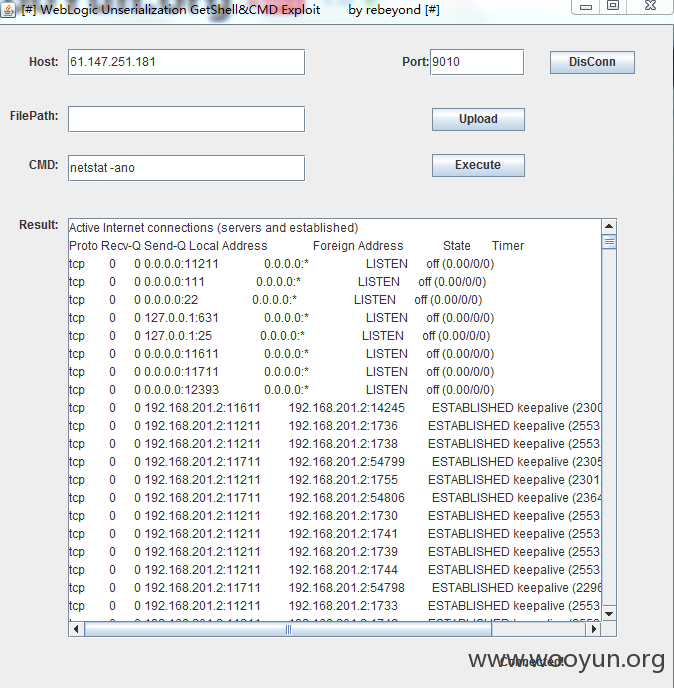Click the row with foreign address 192.168.201.2:1730
The height and width of the screenshot is (688, 674).
(335, 516)
